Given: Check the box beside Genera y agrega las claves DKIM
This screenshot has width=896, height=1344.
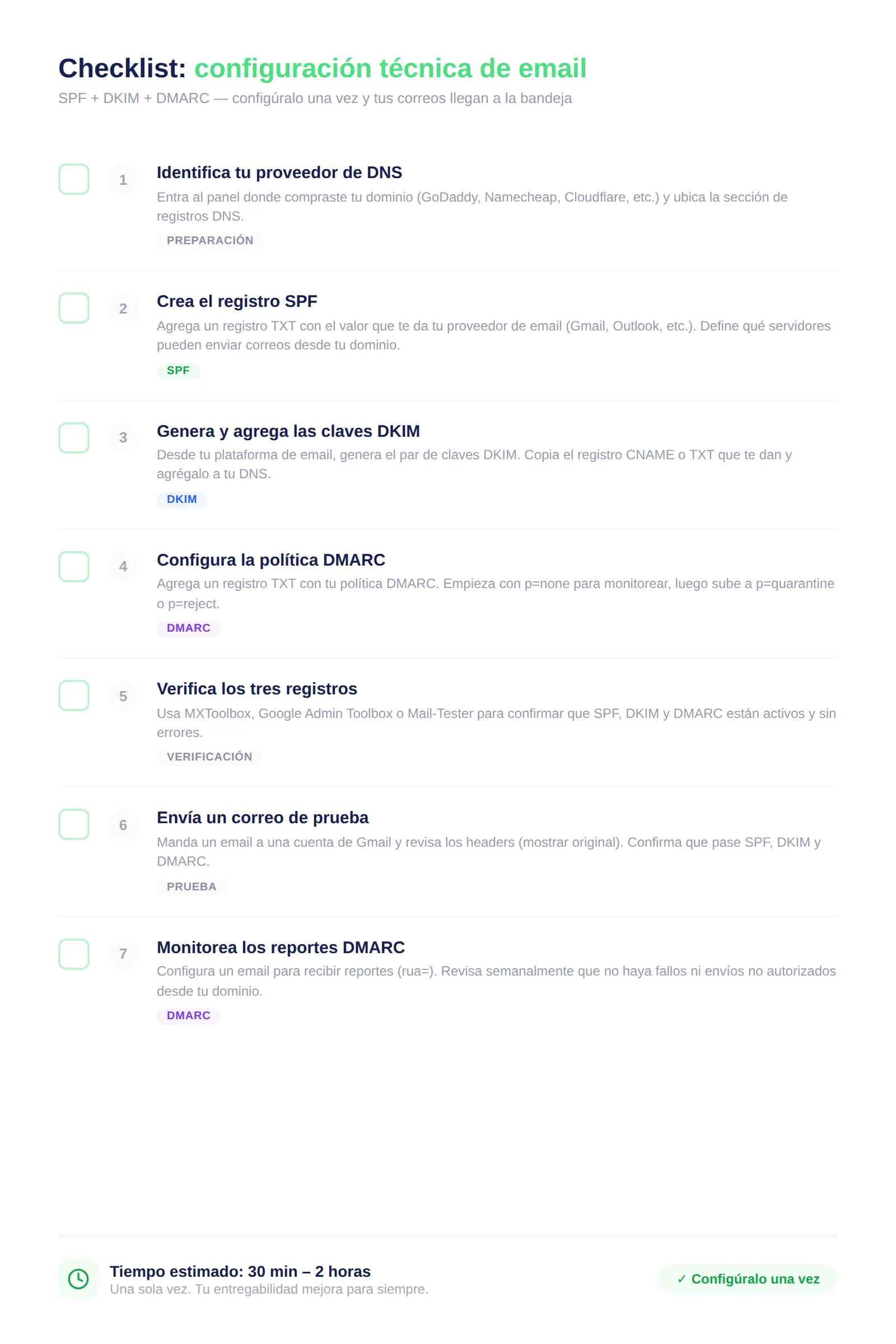Looking at the screenshot, I should [x=73, y=438].
